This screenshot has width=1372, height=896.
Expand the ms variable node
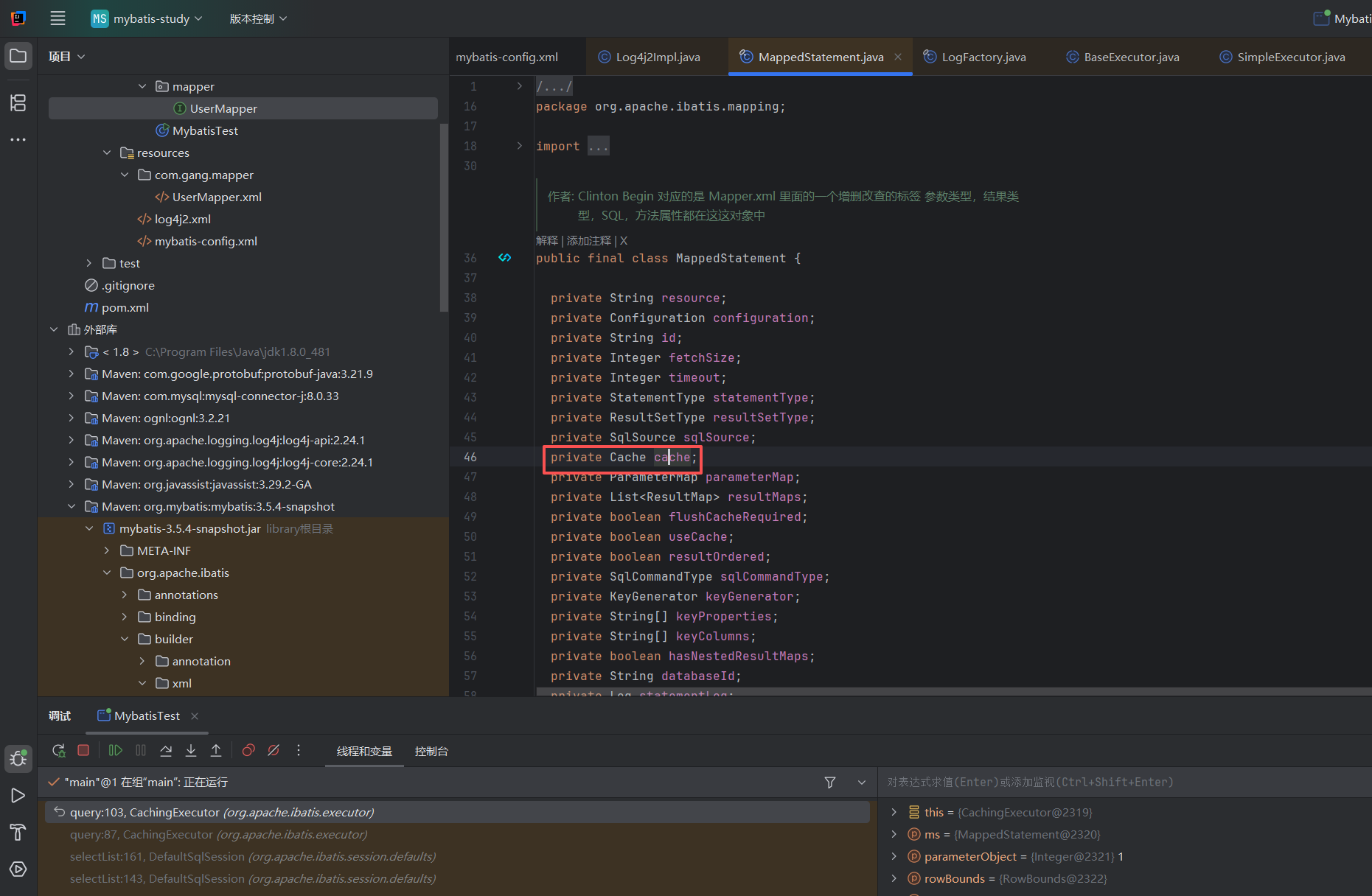[x=894, y=834]
